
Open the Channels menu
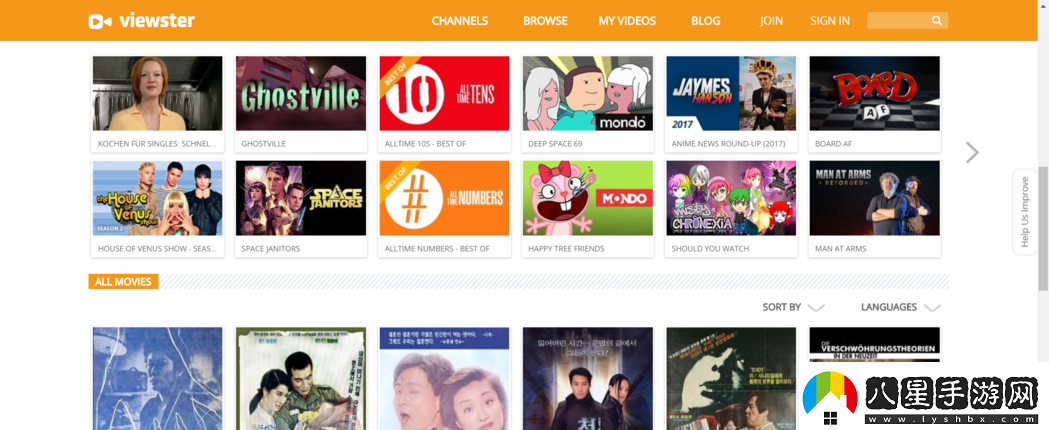[x=459, y=21]
